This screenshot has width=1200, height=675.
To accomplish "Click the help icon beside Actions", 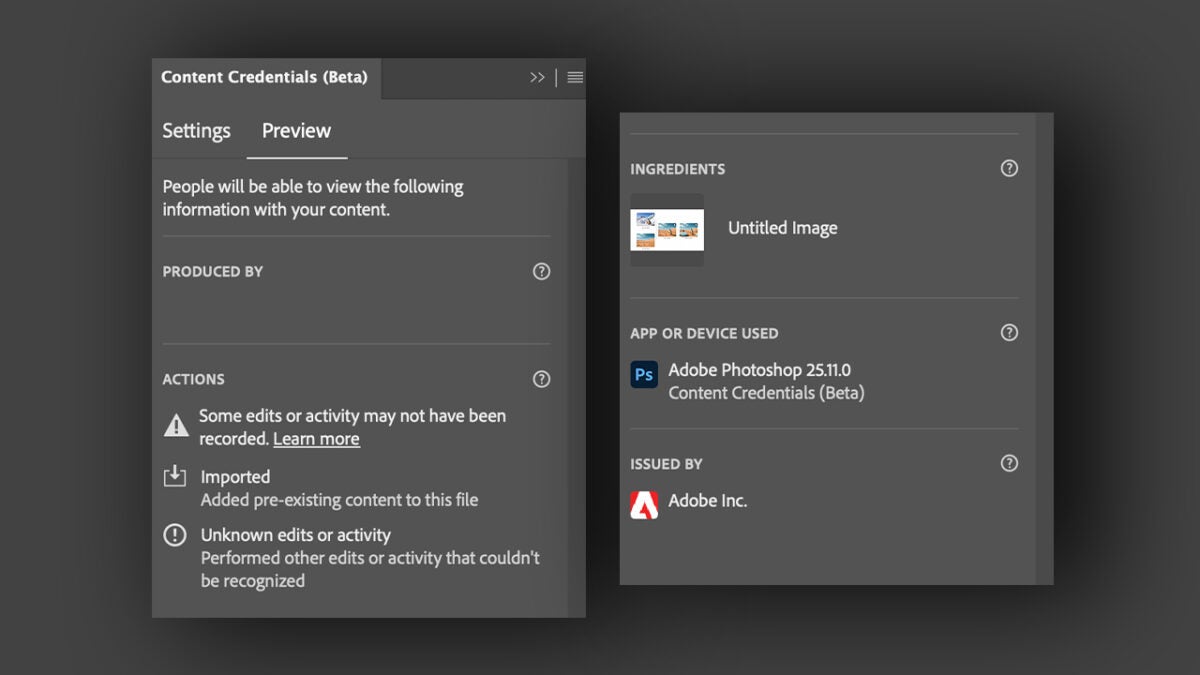I will (541, 379).
